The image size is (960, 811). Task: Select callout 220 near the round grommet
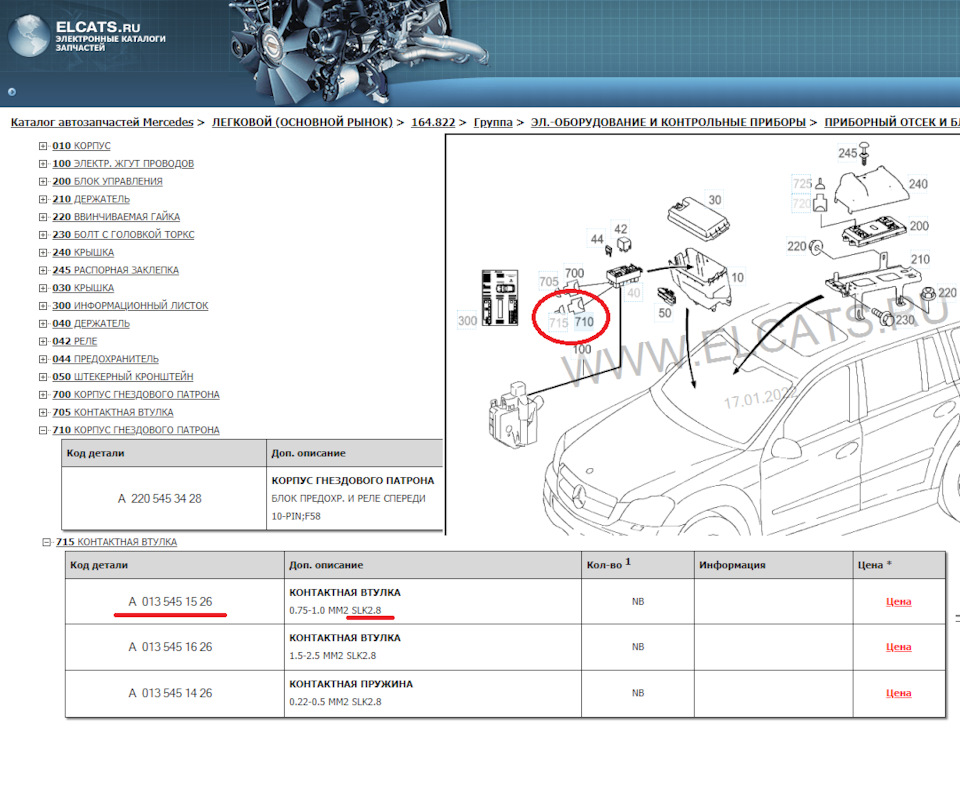(x=796, y=245)
